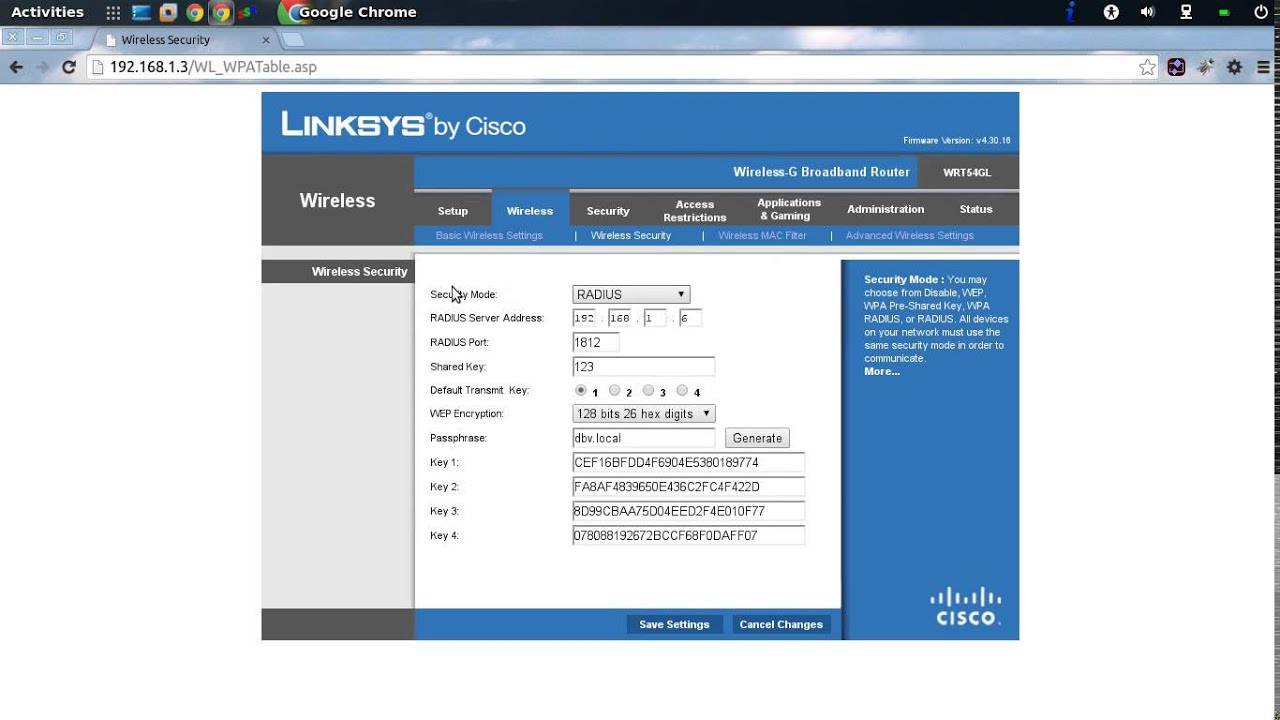Open the Setup tab

(453, 211)
